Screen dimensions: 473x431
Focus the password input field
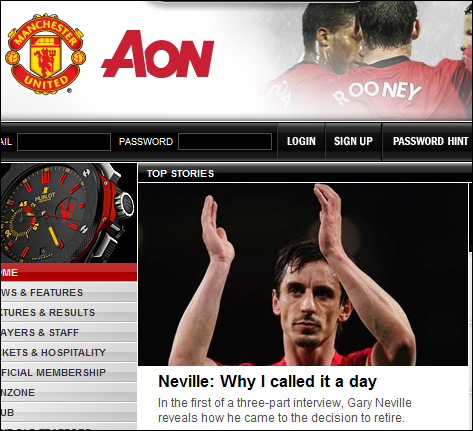click(225, 142)
